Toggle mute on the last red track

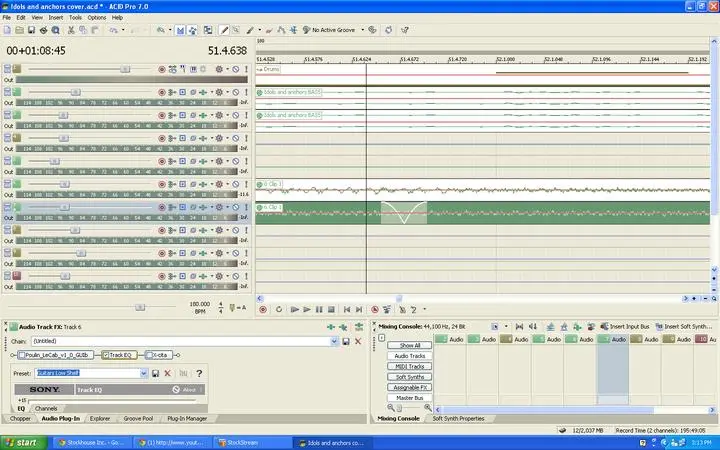tap(236, 276)
